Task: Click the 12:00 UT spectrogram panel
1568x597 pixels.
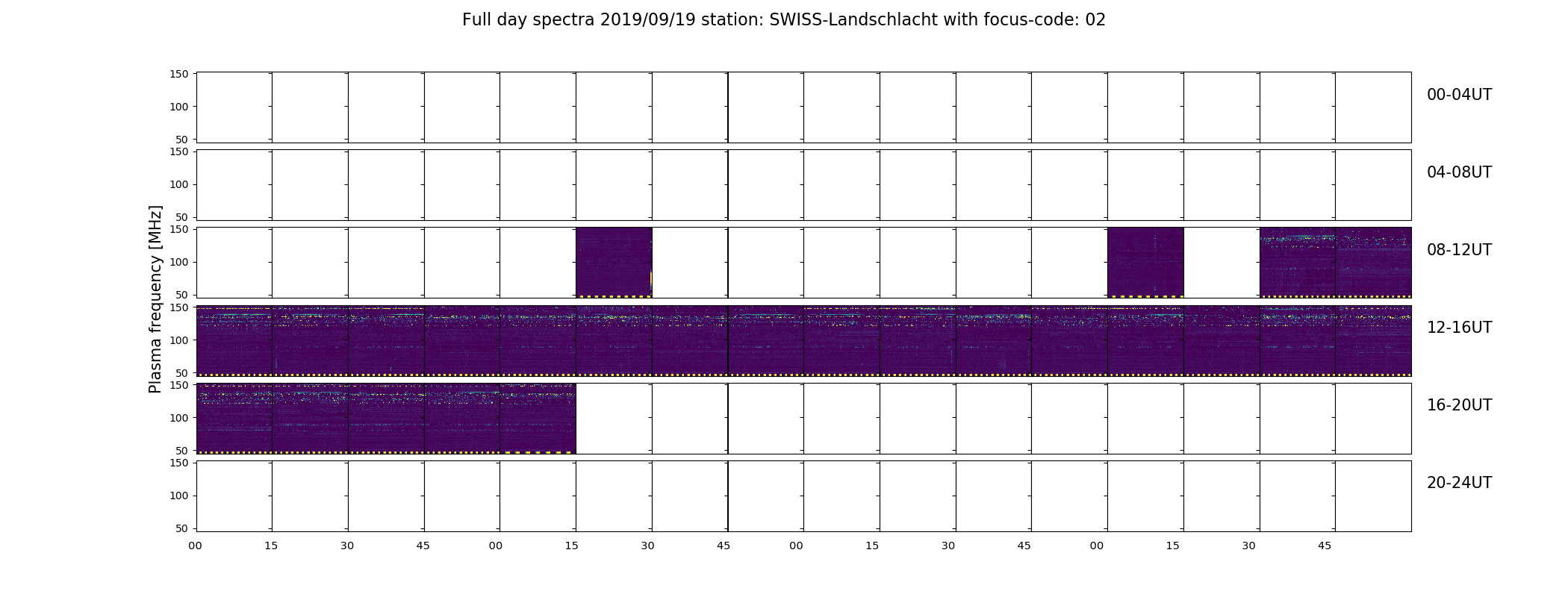Action: tap(234, 340)
